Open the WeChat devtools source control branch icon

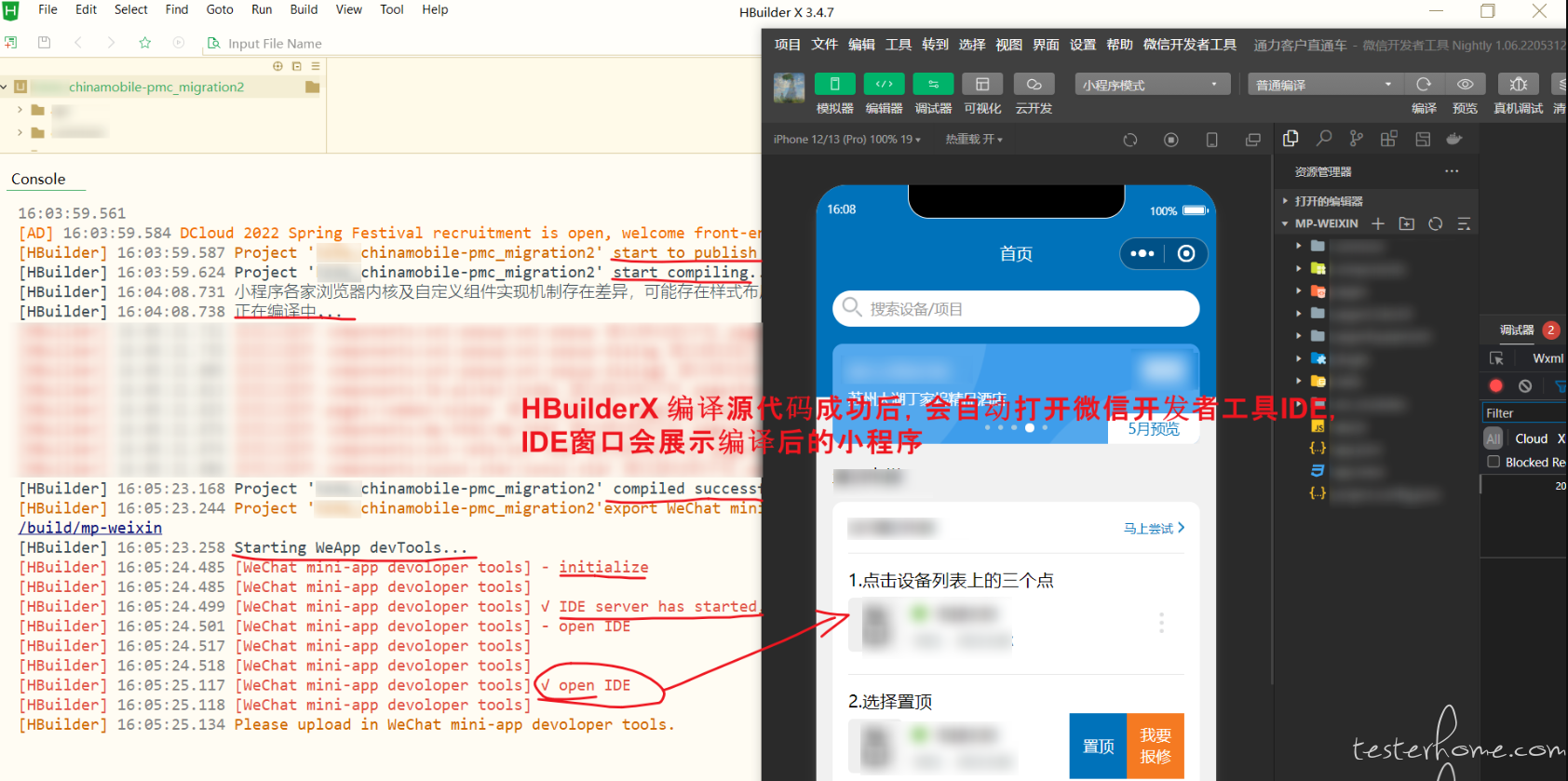(x=1357, y=139)
